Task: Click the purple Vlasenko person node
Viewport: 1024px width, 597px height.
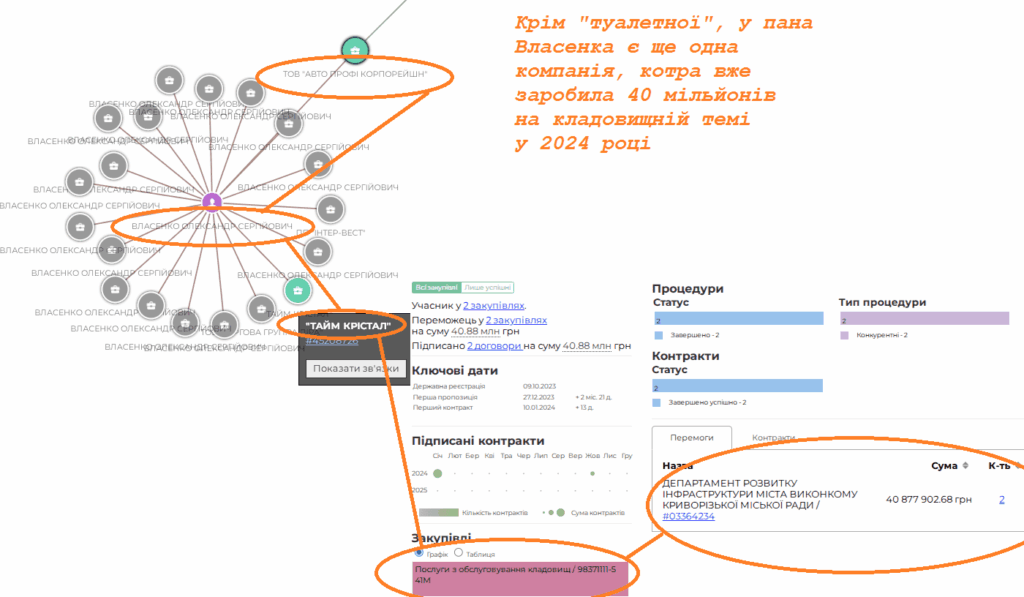Action: tap(212, 202)
